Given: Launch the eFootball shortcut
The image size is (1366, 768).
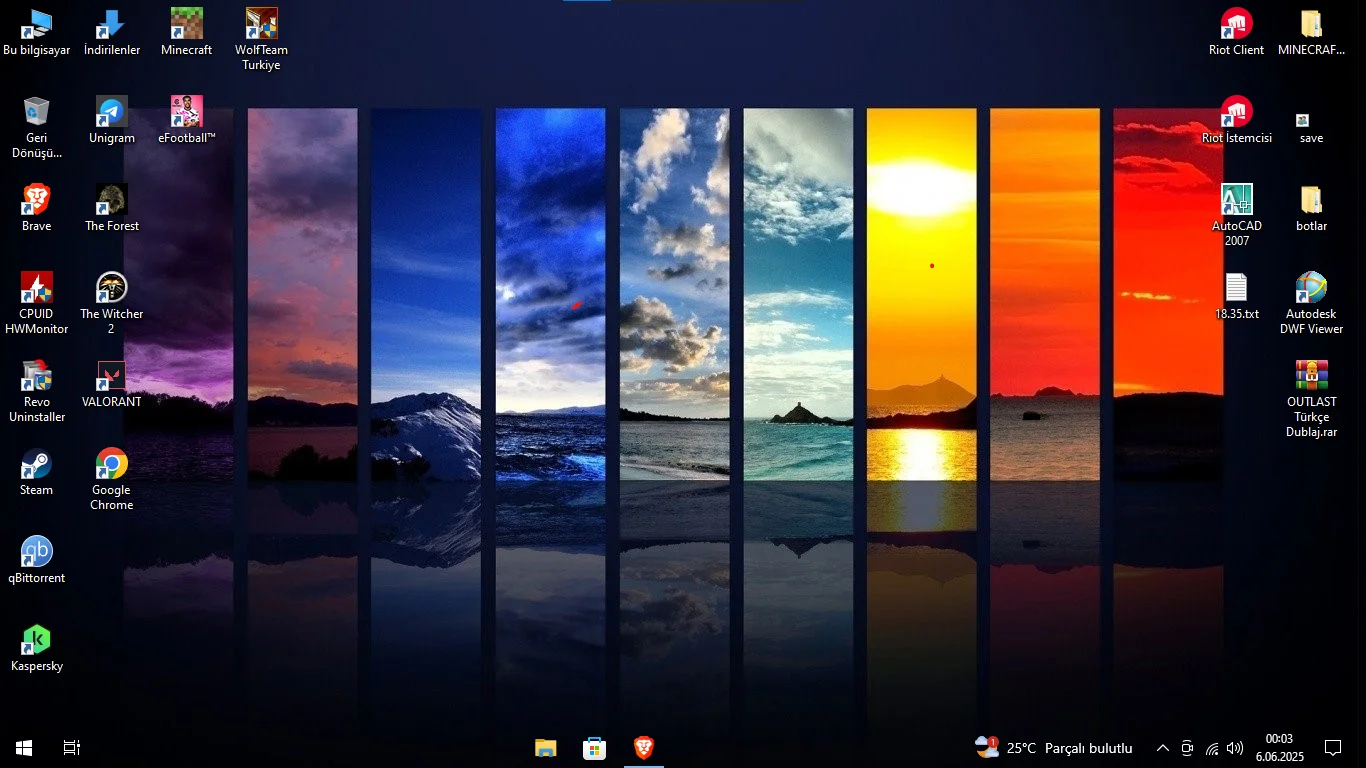Looking at the screenshot, I should click(185, 110).
